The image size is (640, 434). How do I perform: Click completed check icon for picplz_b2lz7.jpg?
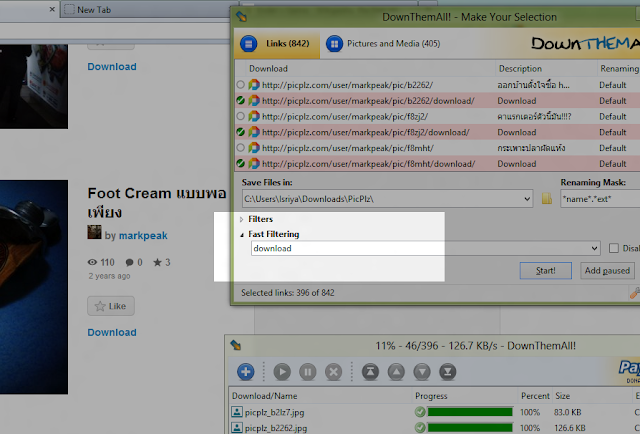(420, 412)
